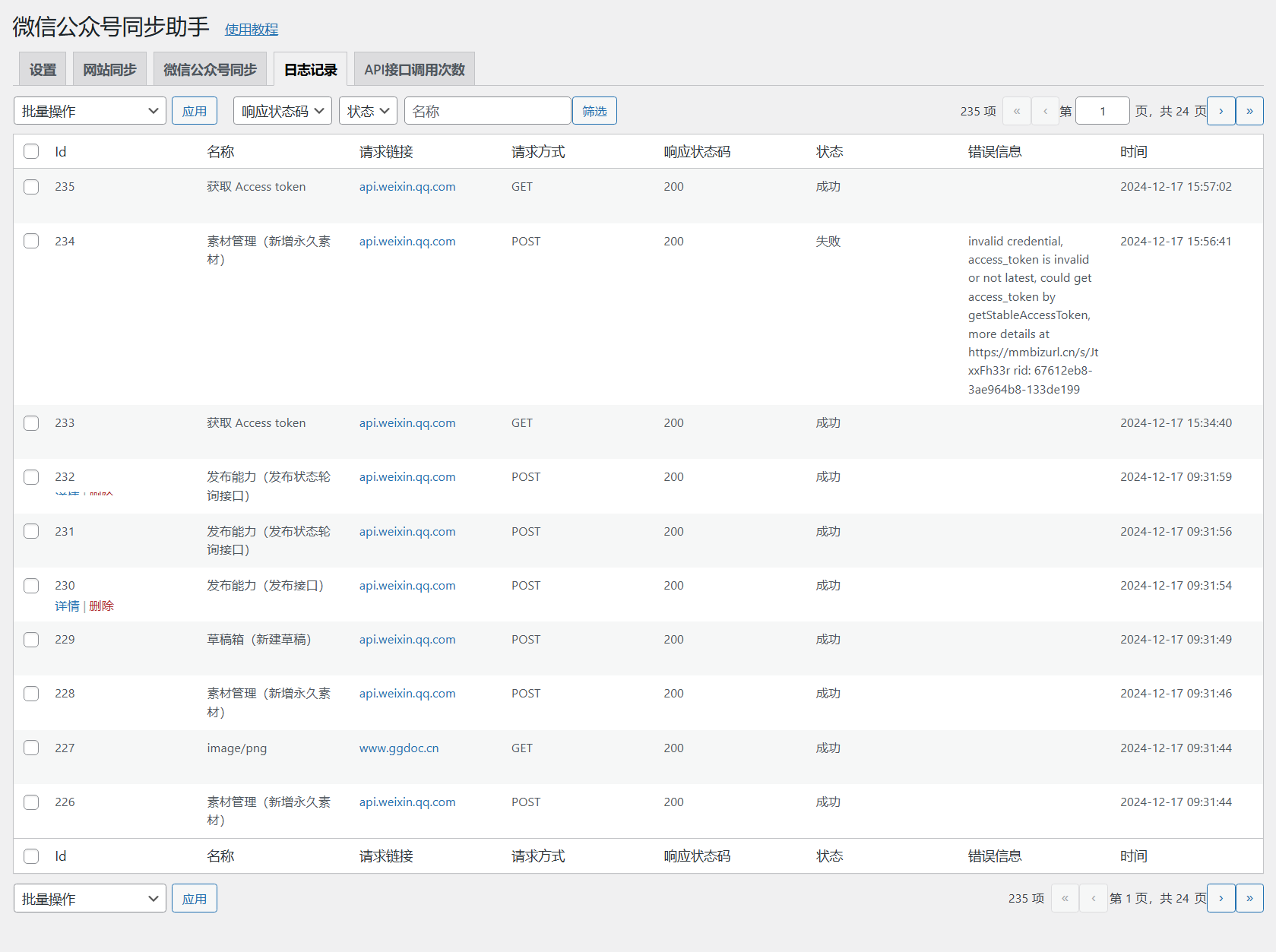Tick checkbox for log entry 233
The height and width of the screenshot is (952, 1276).
pyautogui.click(x=31, y=423)
